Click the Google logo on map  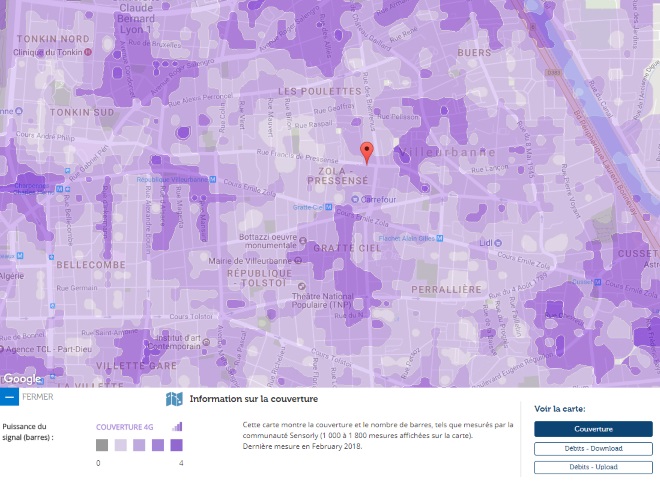21,379
